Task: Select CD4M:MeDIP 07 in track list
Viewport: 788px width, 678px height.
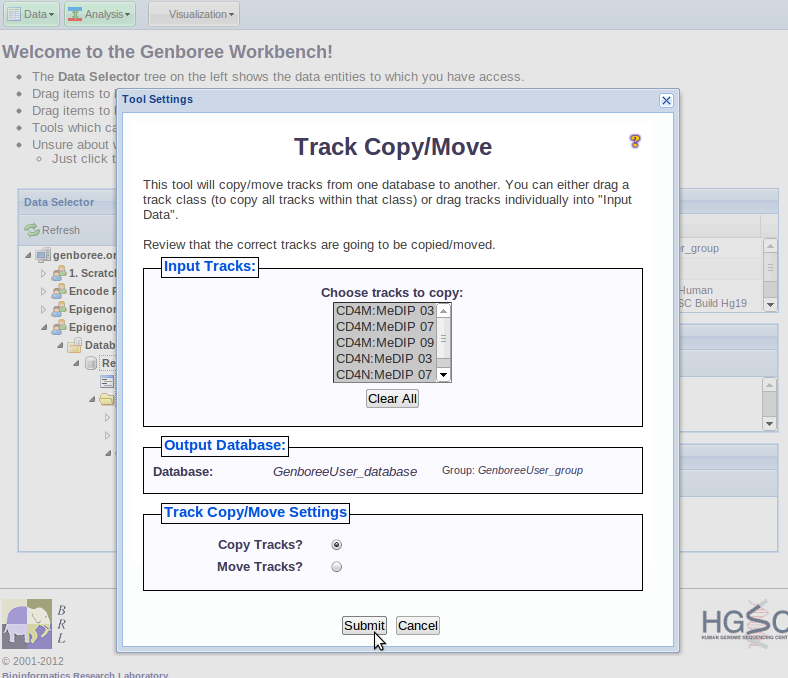Action: (384, 326)
